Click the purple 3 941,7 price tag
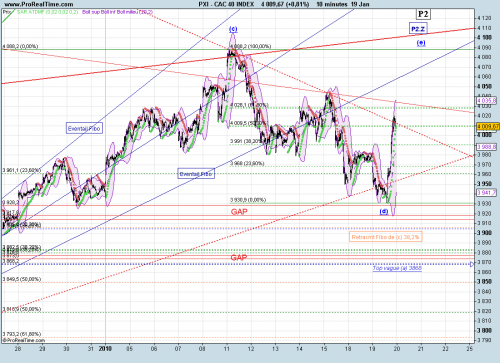The height and width of the screenshot is (363, 500). coord(487,192)
